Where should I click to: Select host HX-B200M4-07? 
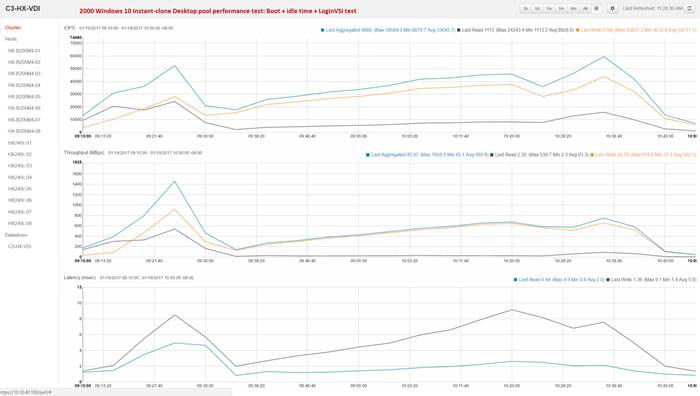(24, 120)
